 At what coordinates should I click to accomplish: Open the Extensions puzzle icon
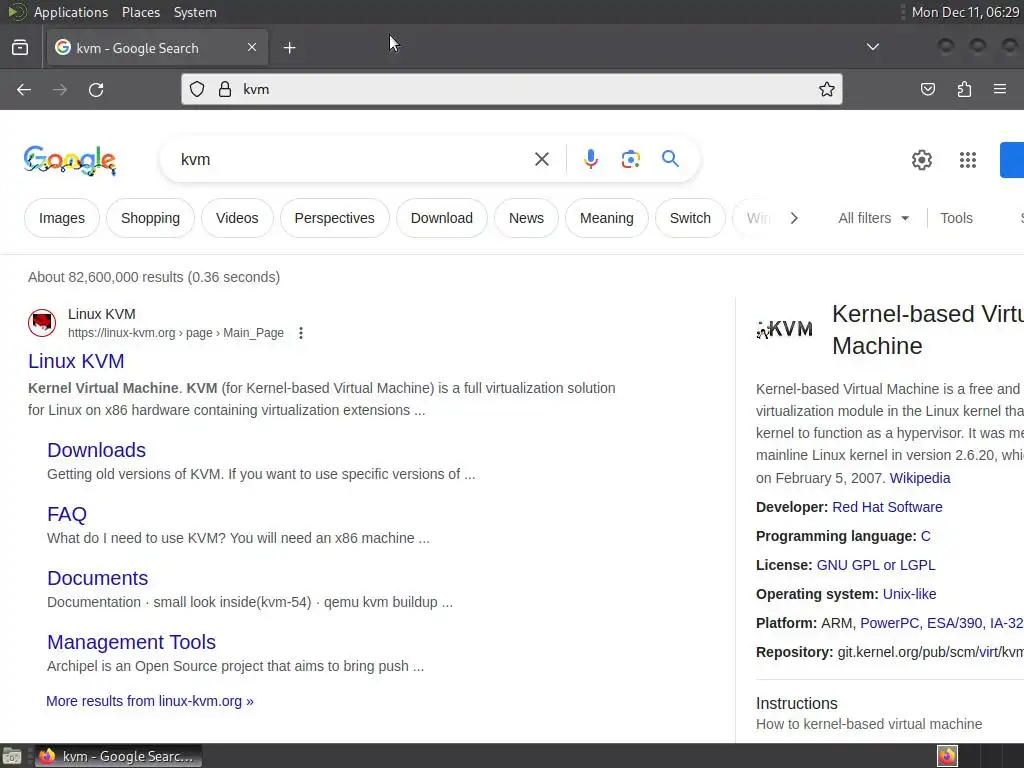click(x=964, y=89)
